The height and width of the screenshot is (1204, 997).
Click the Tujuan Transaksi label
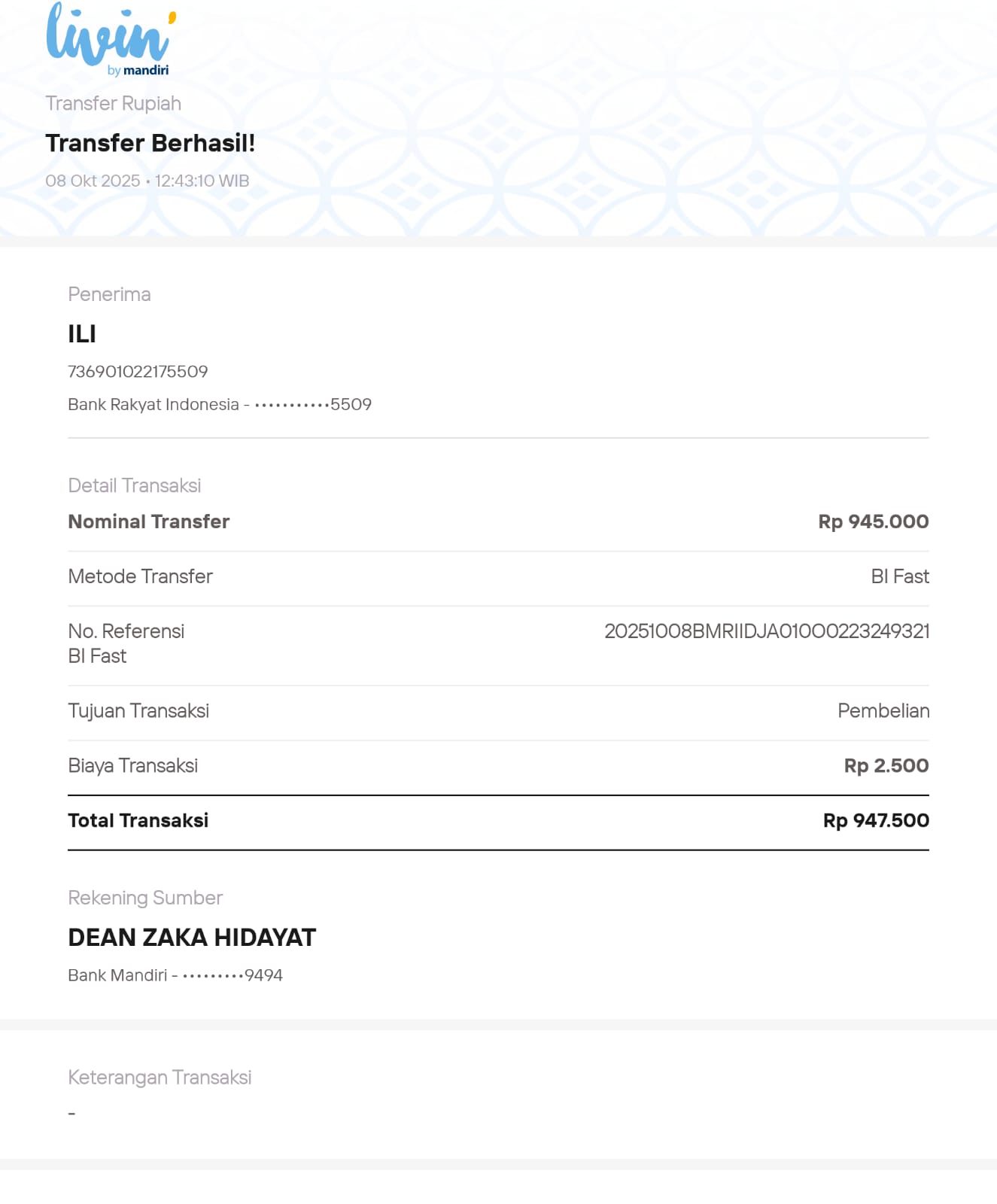(x=138, y=711)
